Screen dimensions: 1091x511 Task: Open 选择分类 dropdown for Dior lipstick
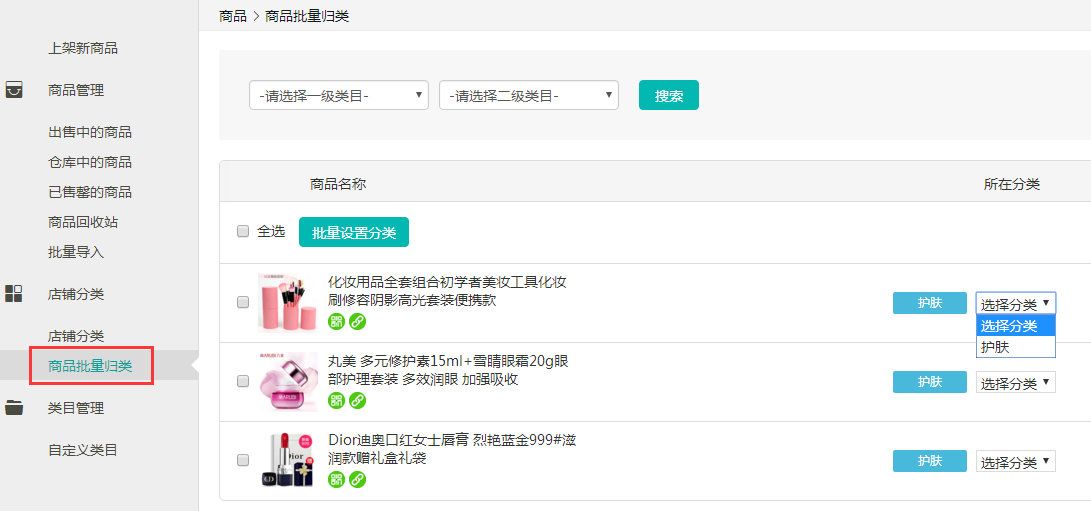(x=1015, y=462)
